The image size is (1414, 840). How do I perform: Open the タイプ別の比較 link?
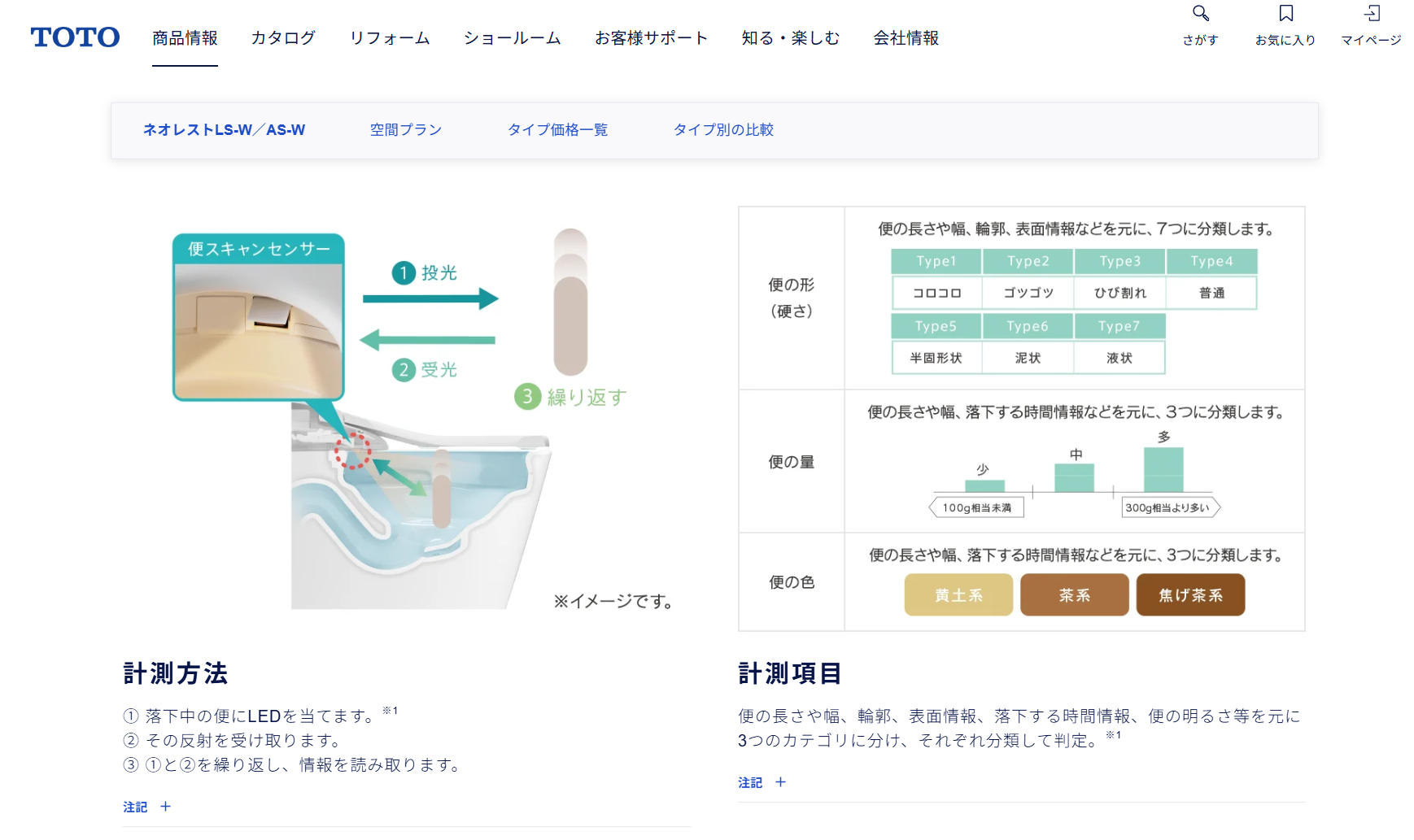(x=722, y=130)
